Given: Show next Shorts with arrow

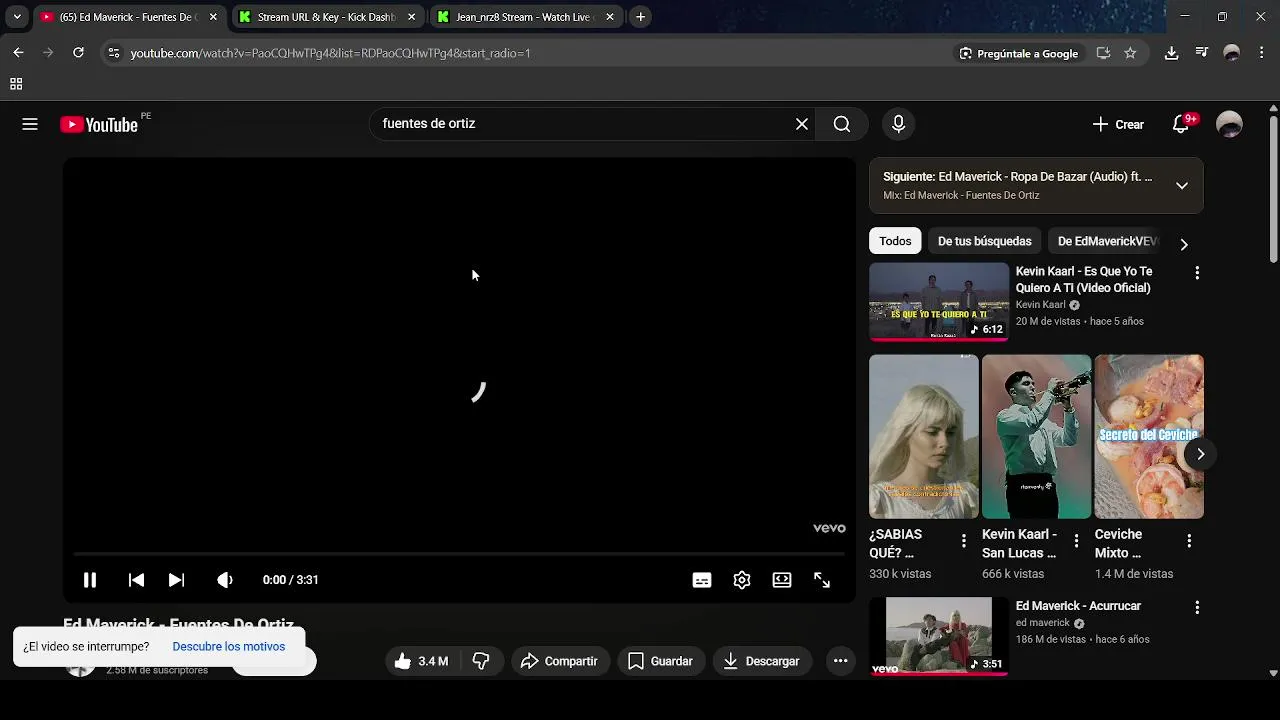Looking at the screenshot, I should click(x=1200, y=454).
